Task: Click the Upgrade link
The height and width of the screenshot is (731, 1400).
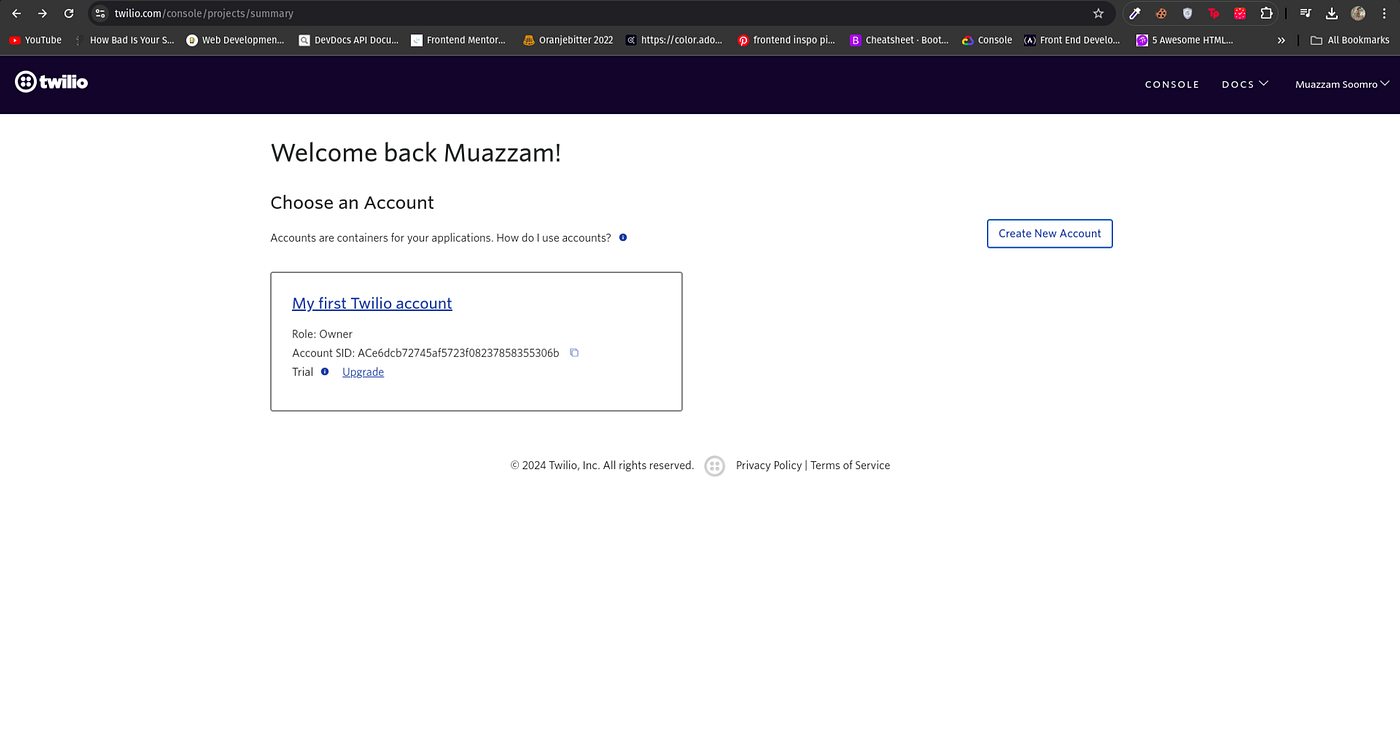Action: coord(363,372)
